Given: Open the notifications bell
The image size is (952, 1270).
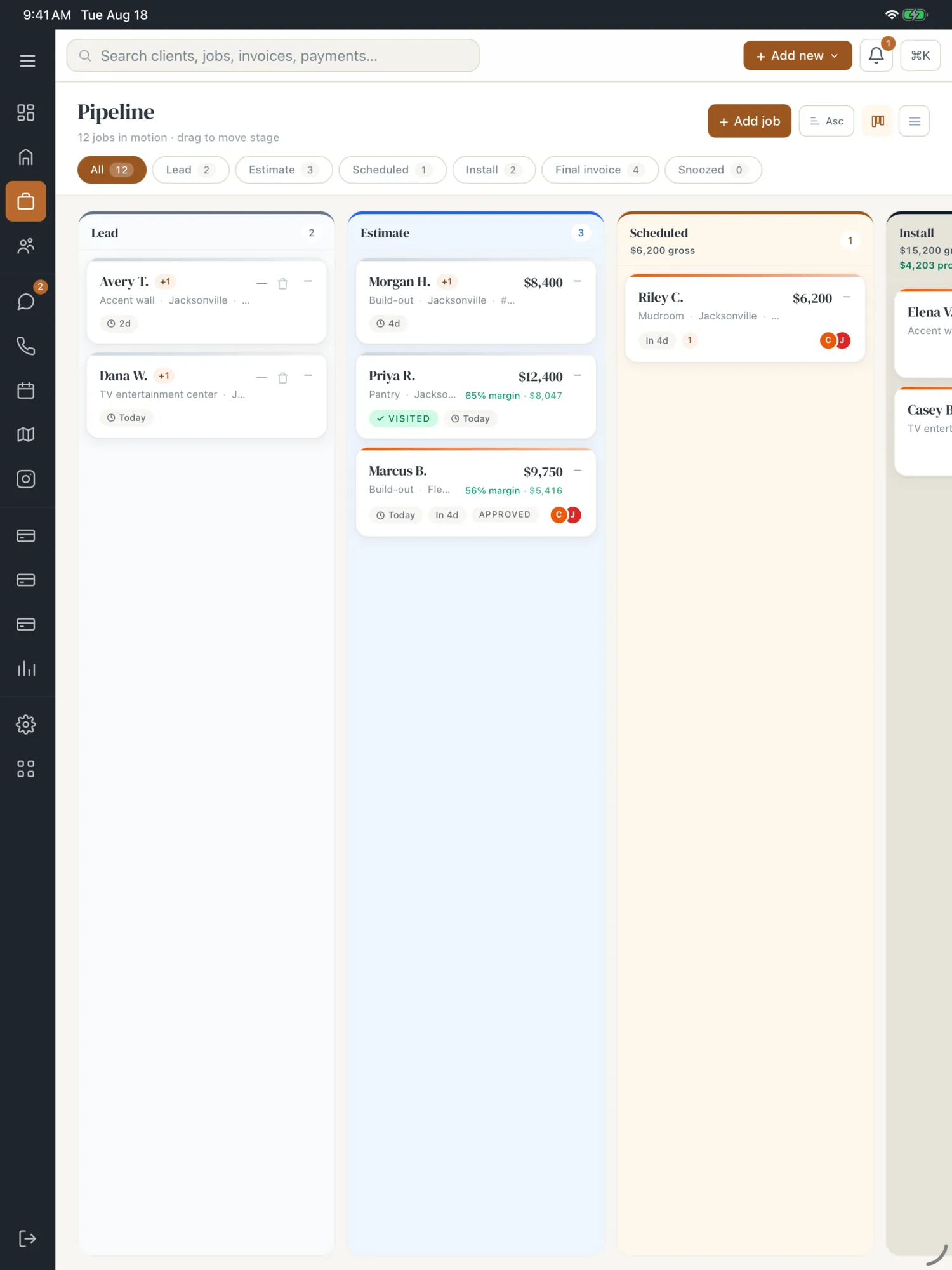Looking at the screenshot, I should [x=876, y=55].
